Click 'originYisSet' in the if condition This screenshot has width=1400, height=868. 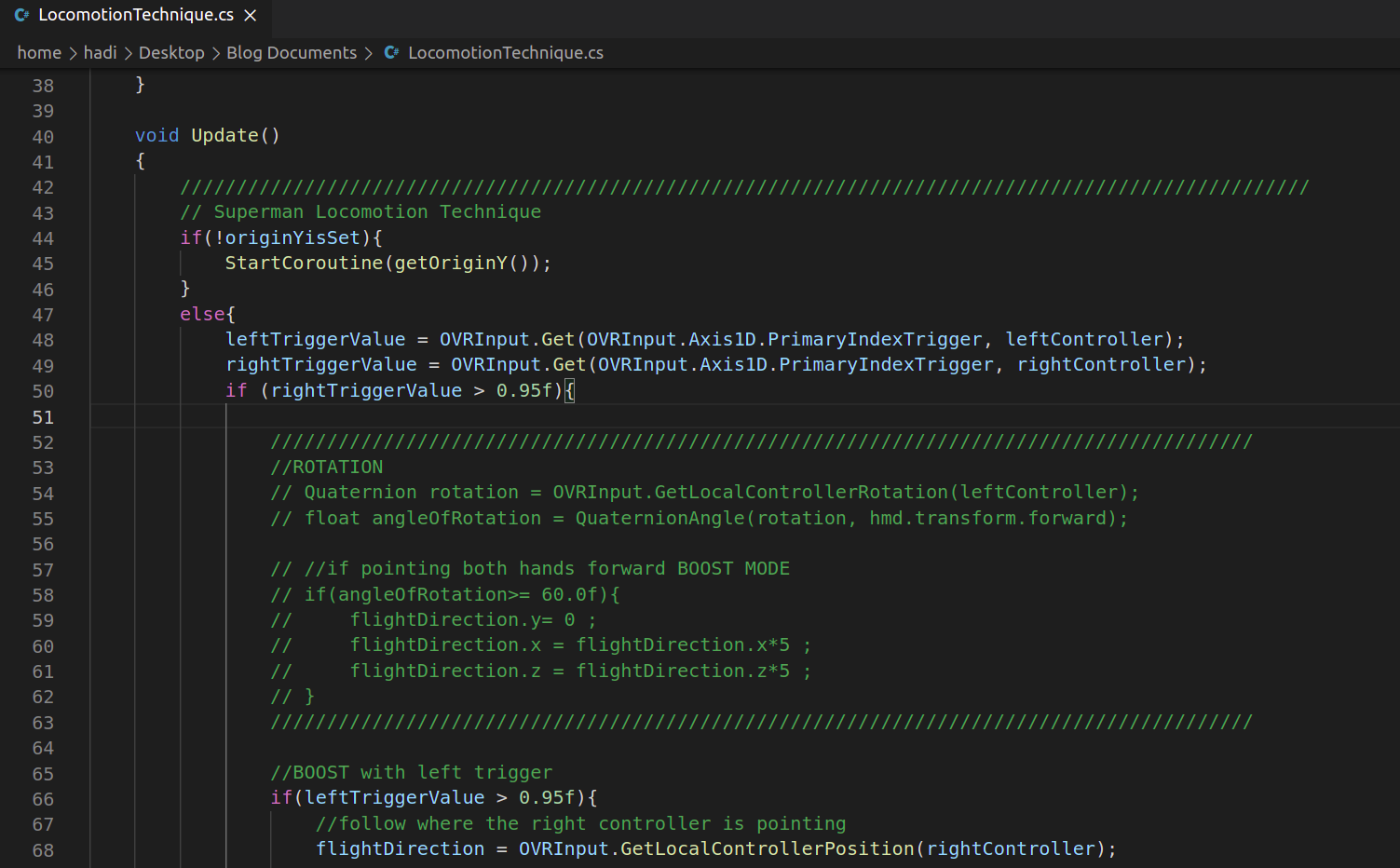coord(292,237)
